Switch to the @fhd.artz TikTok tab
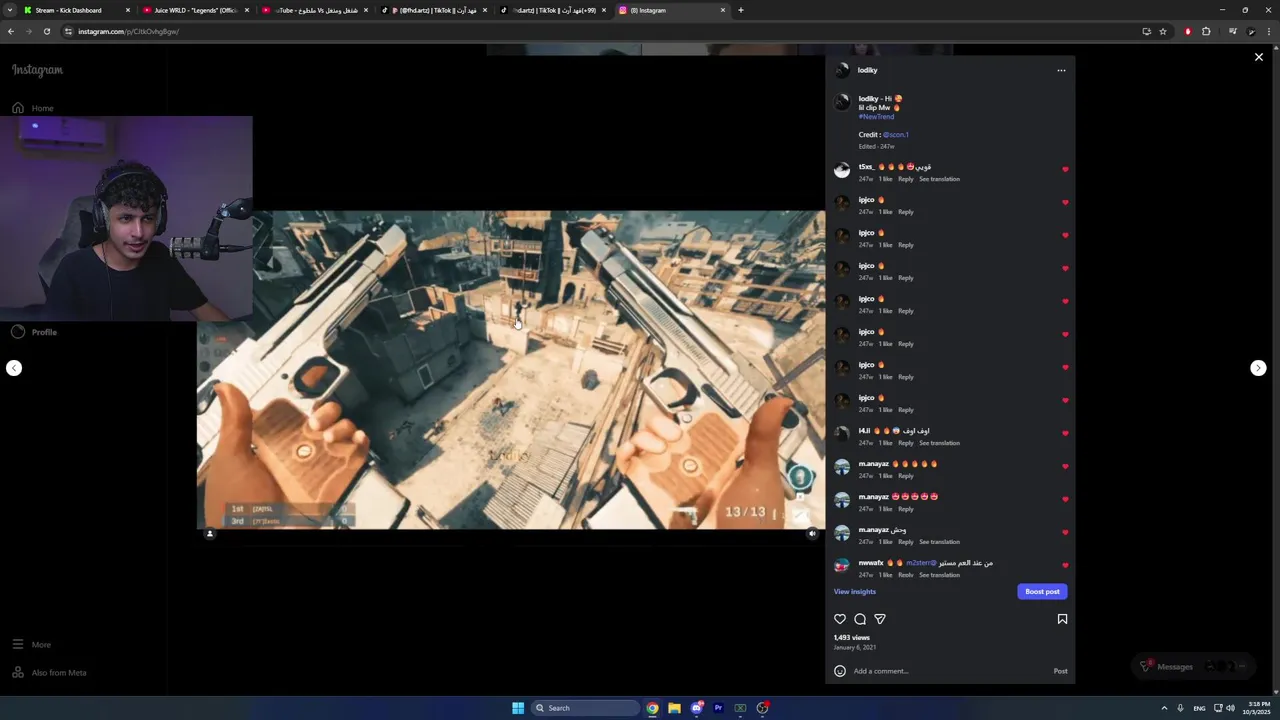This screenshot has width=1280, height=720. click(x=435, y=10)
